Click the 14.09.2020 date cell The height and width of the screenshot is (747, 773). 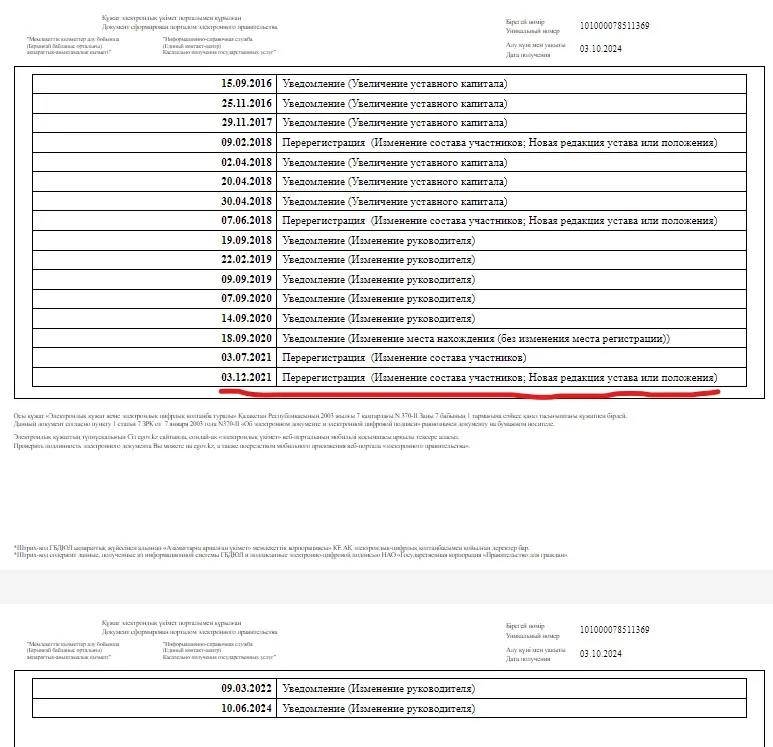246,318
